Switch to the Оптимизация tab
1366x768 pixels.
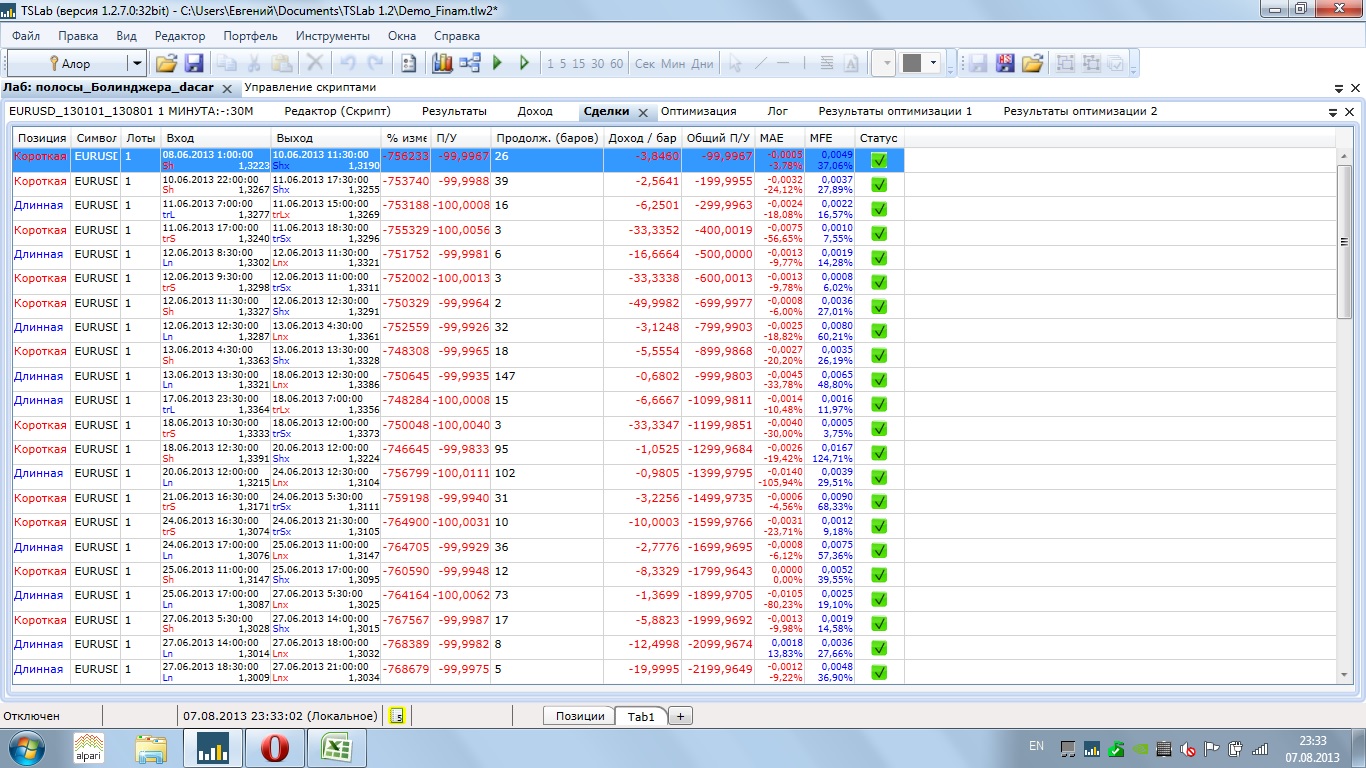(x=698, y=111)
